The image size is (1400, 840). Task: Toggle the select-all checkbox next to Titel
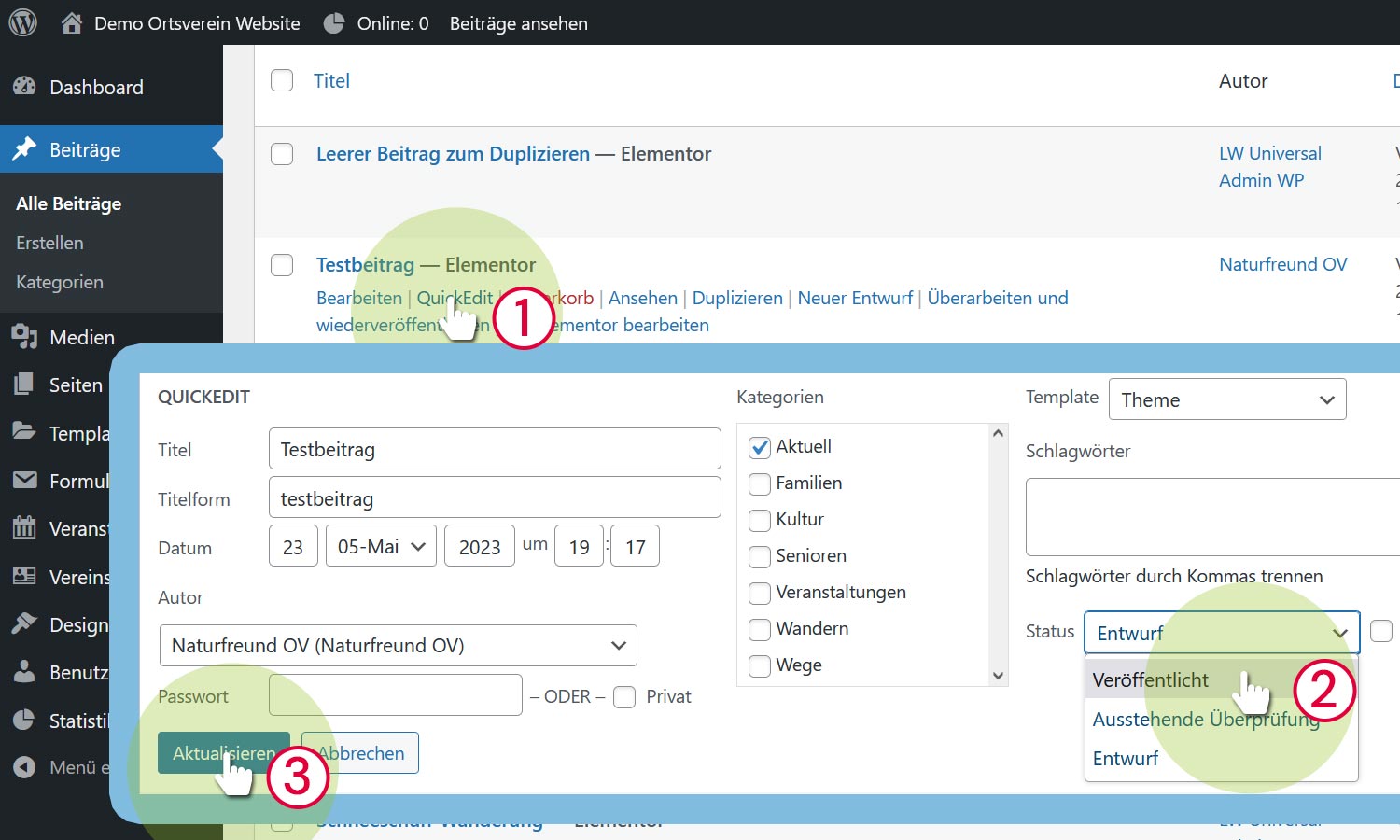click(282, 80)
